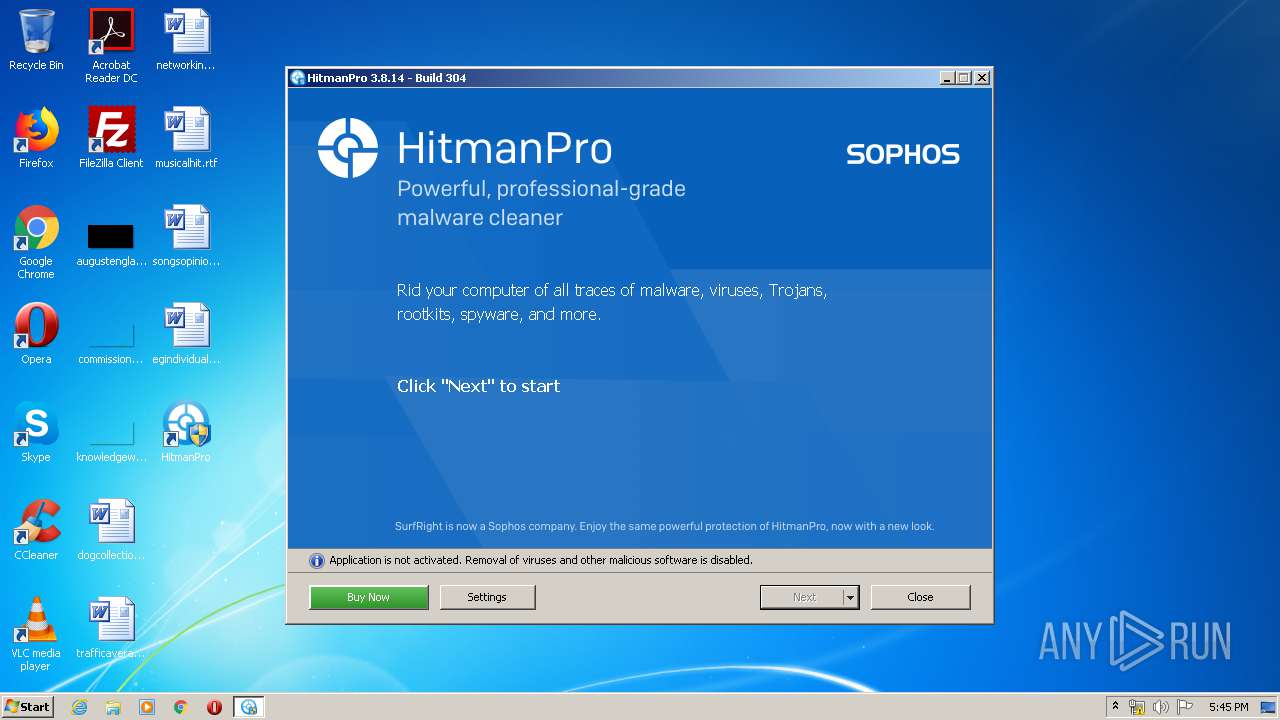Expand the Next button dropdown arrow
This screenshot has width=1280, height=720.
pyautogui.click(x=850, y=597)
